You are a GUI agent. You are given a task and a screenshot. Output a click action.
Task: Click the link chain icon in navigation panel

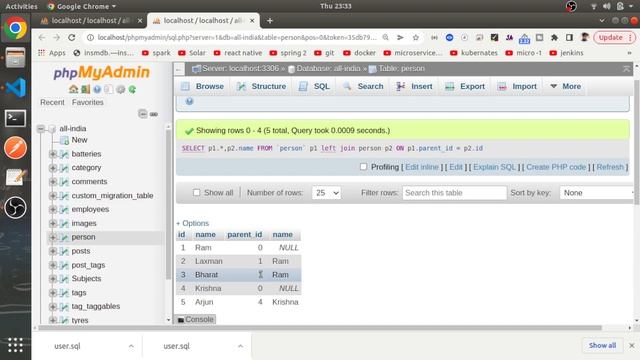tap(153, 114)
